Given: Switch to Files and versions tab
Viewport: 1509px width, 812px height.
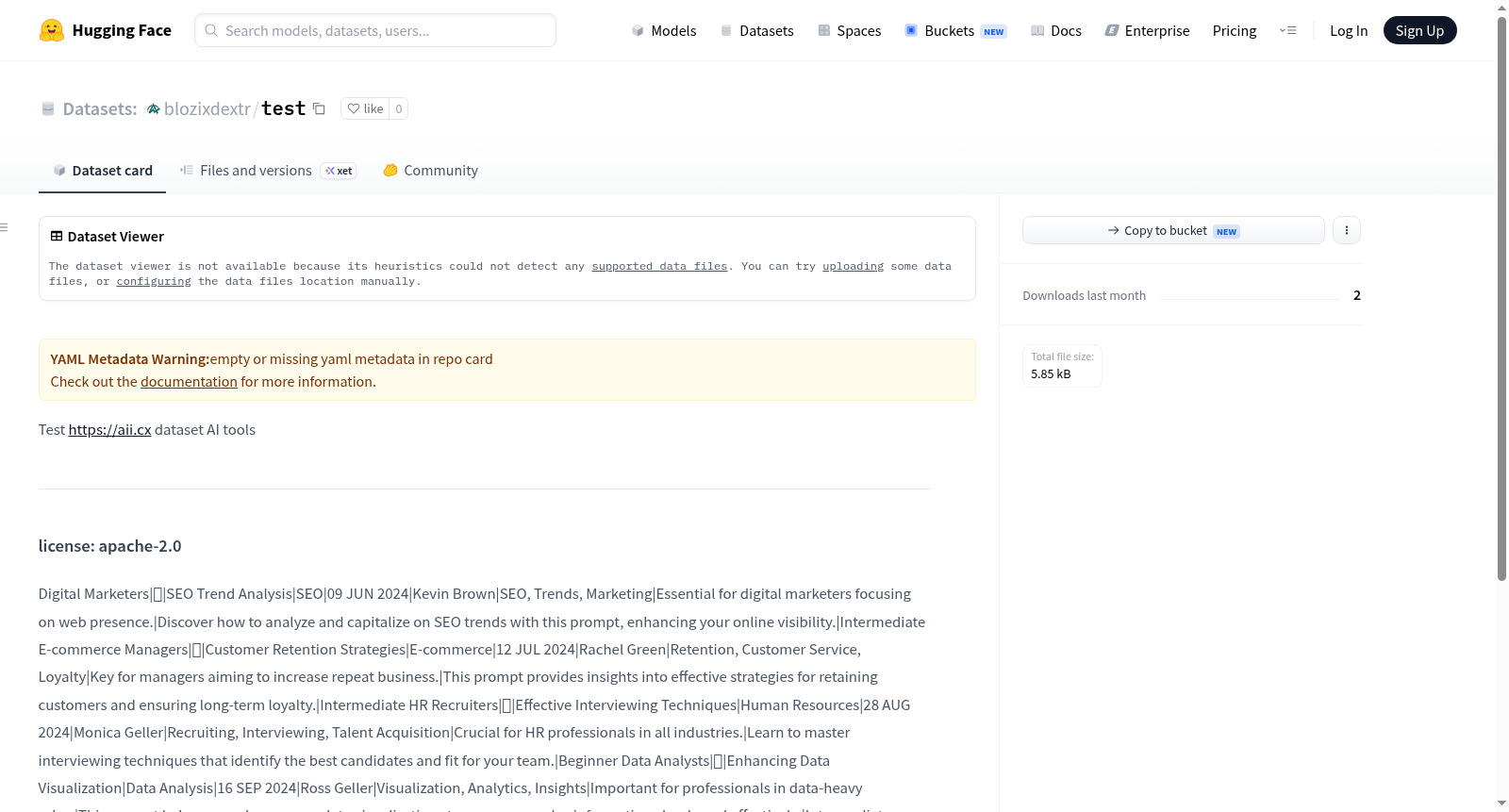Looking at the screenshot, I should [x=268, y=171].
